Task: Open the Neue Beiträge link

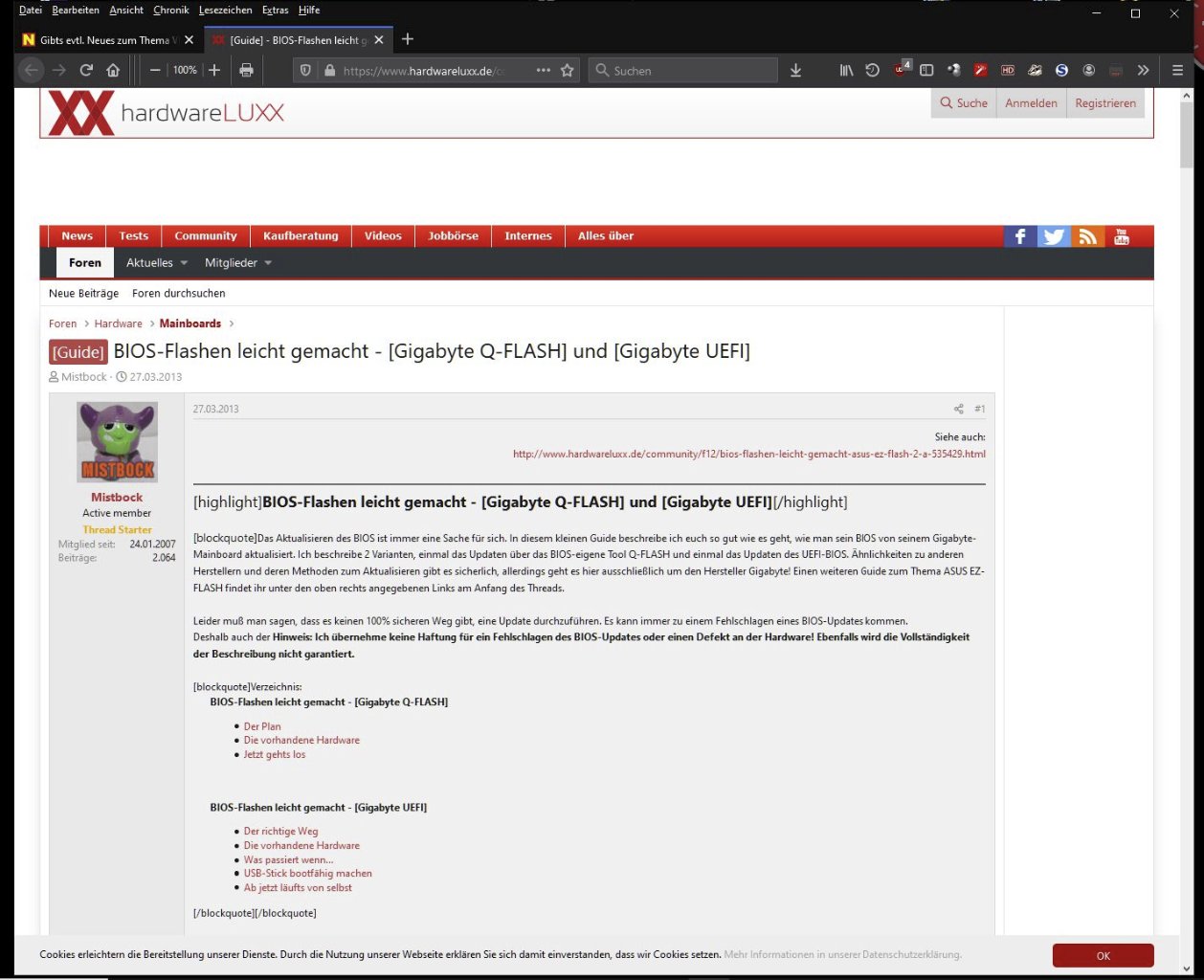Action: (x=84, y=293)
